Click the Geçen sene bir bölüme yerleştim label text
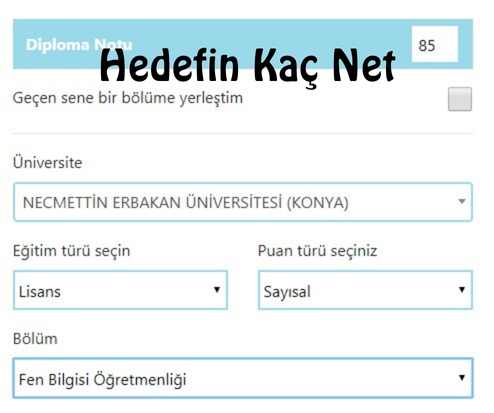Screen dimensions: 494x413 pyautogui.click(x=128, y=98)
